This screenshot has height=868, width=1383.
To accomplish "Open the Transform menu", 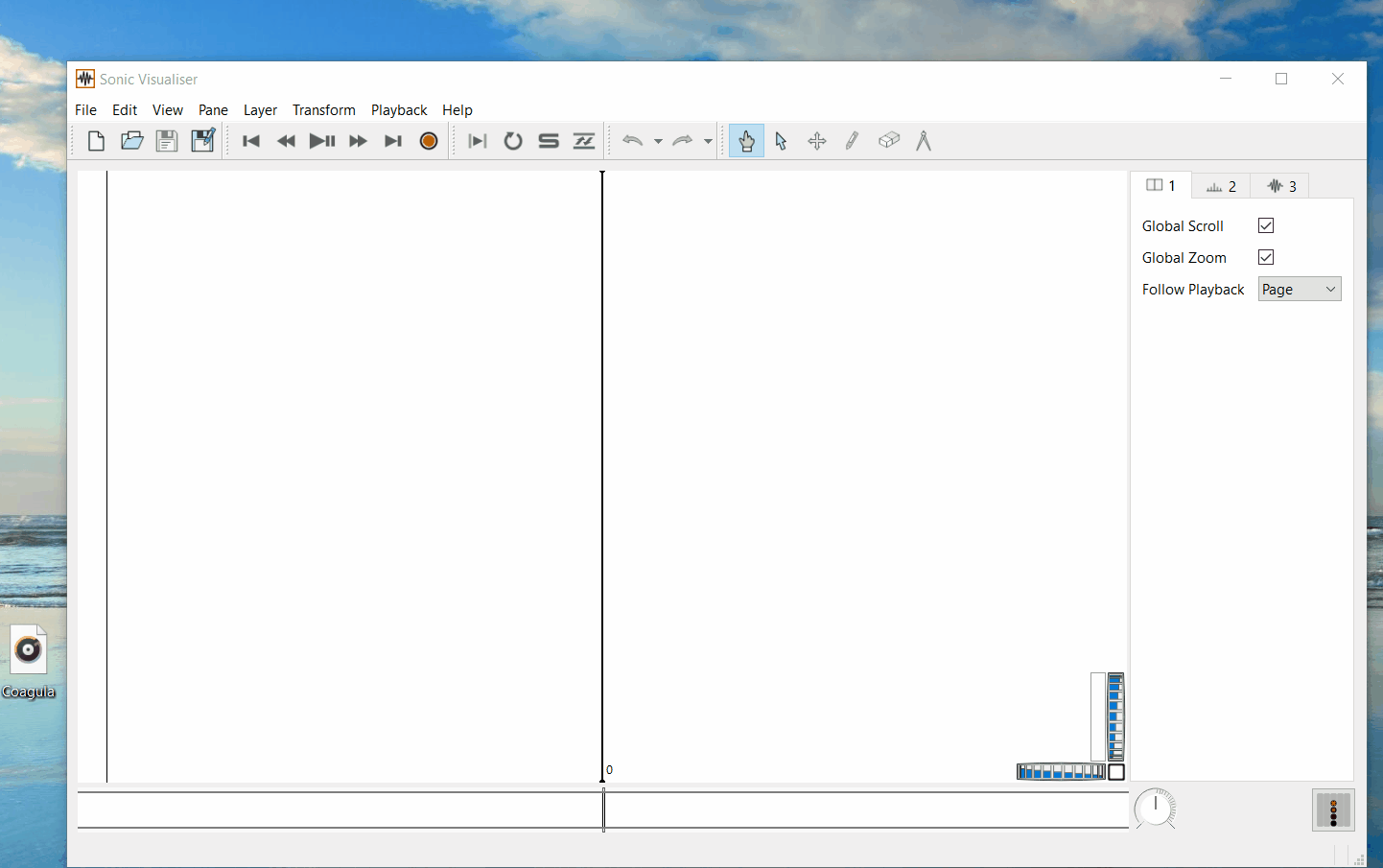I will click(x=324, y=110).
